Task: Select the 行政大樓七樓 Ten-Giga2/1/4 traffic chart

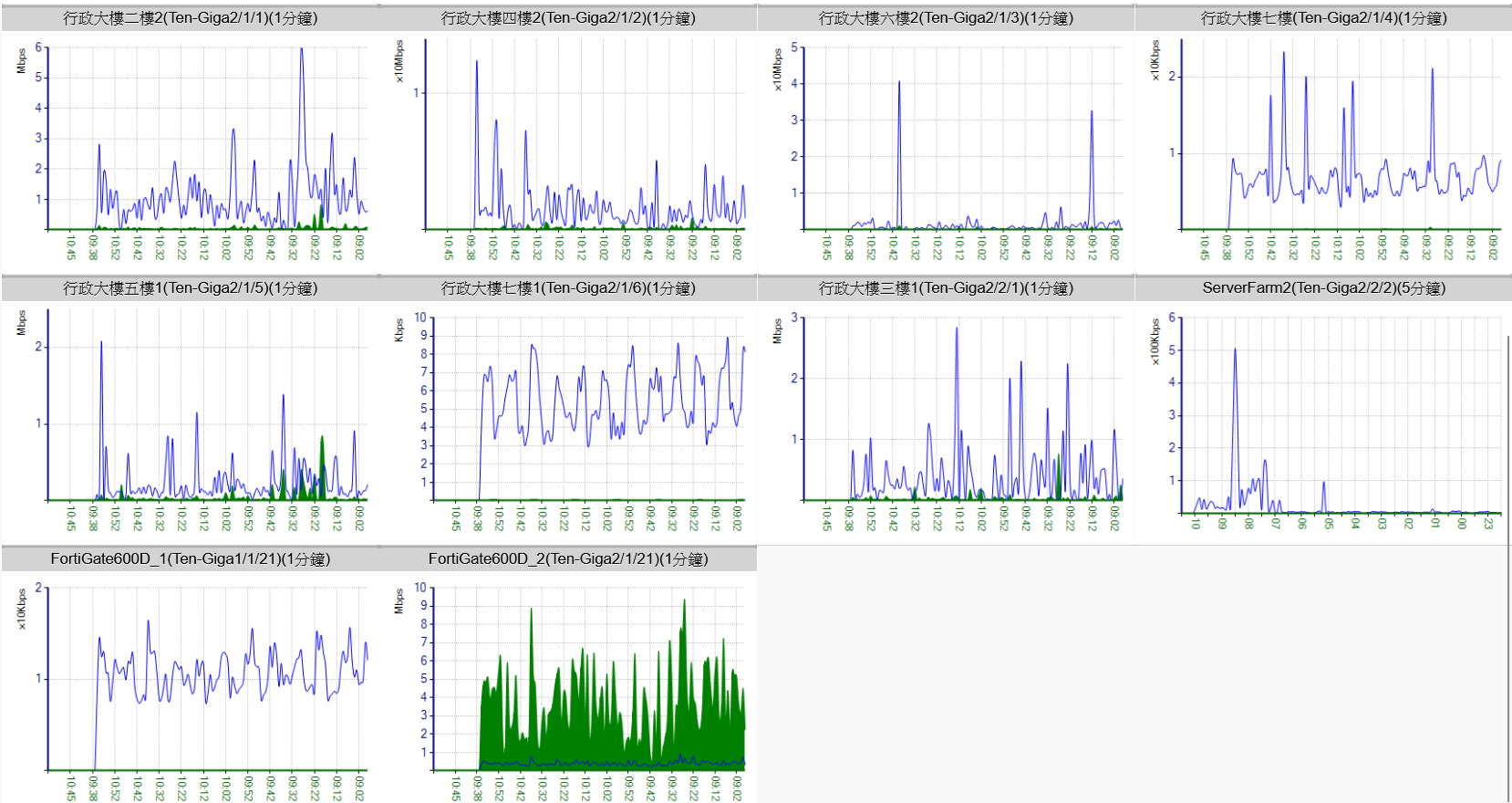Action: click(x=1341, y=137)
